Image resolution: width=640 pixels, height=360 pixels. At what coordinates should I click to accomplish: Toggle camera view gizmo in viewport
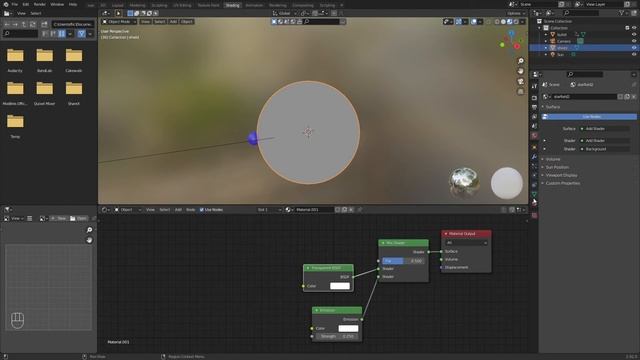pos(520,81)
